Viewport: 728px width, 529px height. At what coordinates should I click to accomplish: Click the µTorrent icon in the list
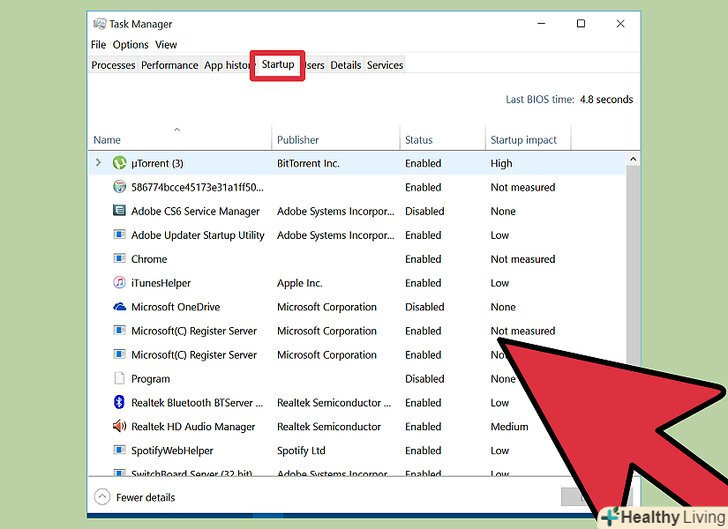120,163
